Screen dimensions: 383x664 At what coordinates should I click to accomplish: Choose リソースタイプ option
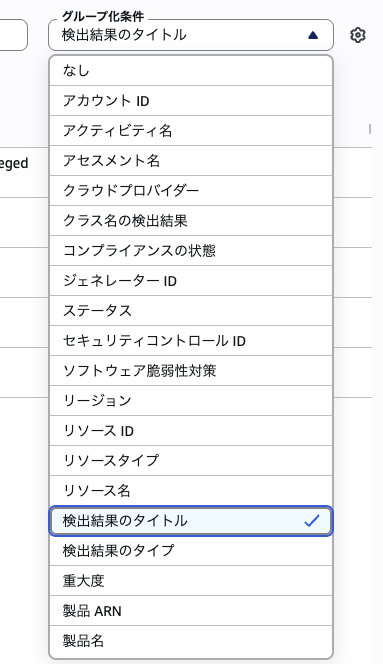(191, 461)
